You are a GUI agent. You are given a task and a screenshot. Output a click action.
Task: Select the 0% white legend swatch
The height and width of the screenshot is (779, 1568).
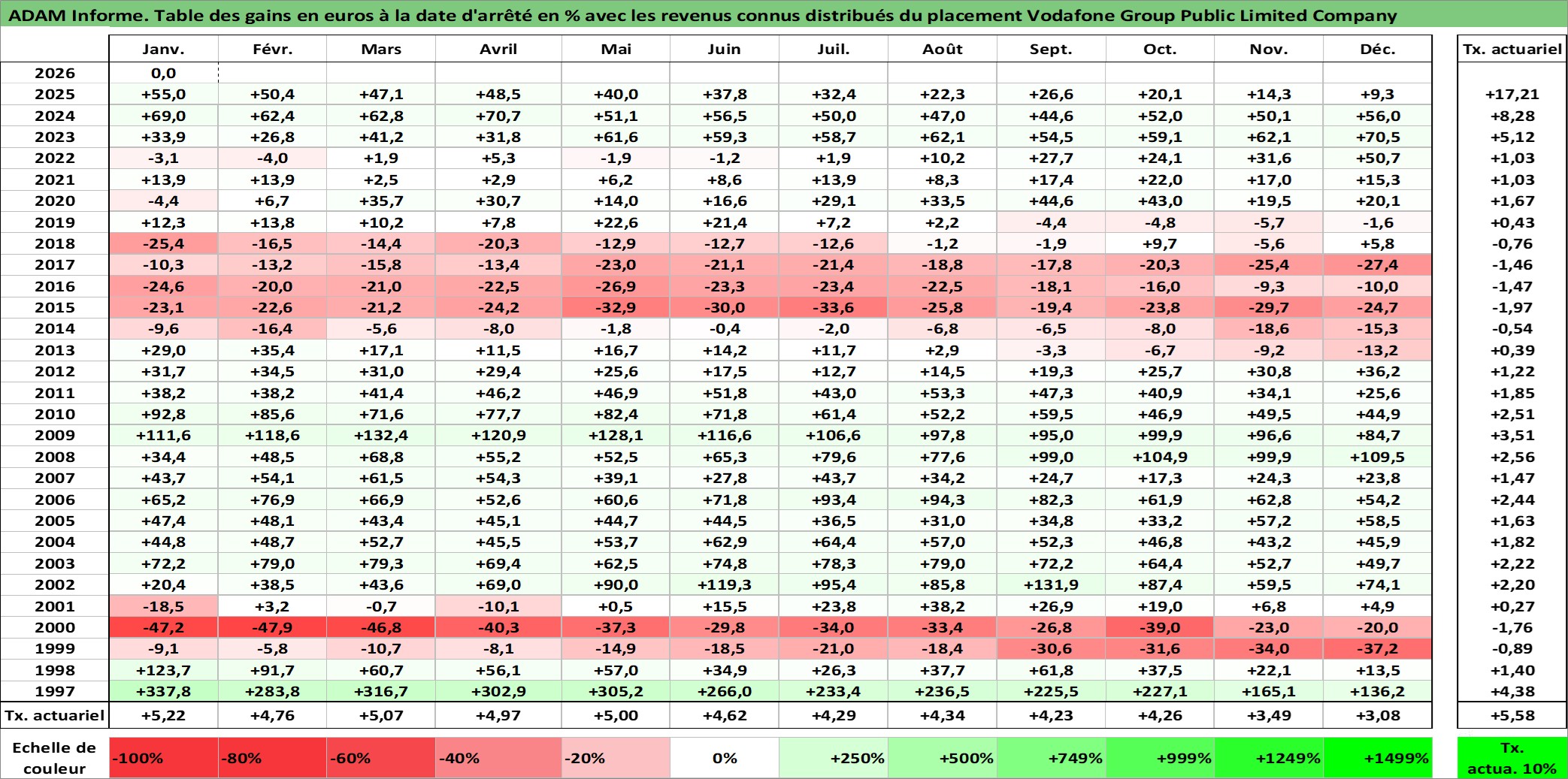pyautogui.click(x=725, y=758)
